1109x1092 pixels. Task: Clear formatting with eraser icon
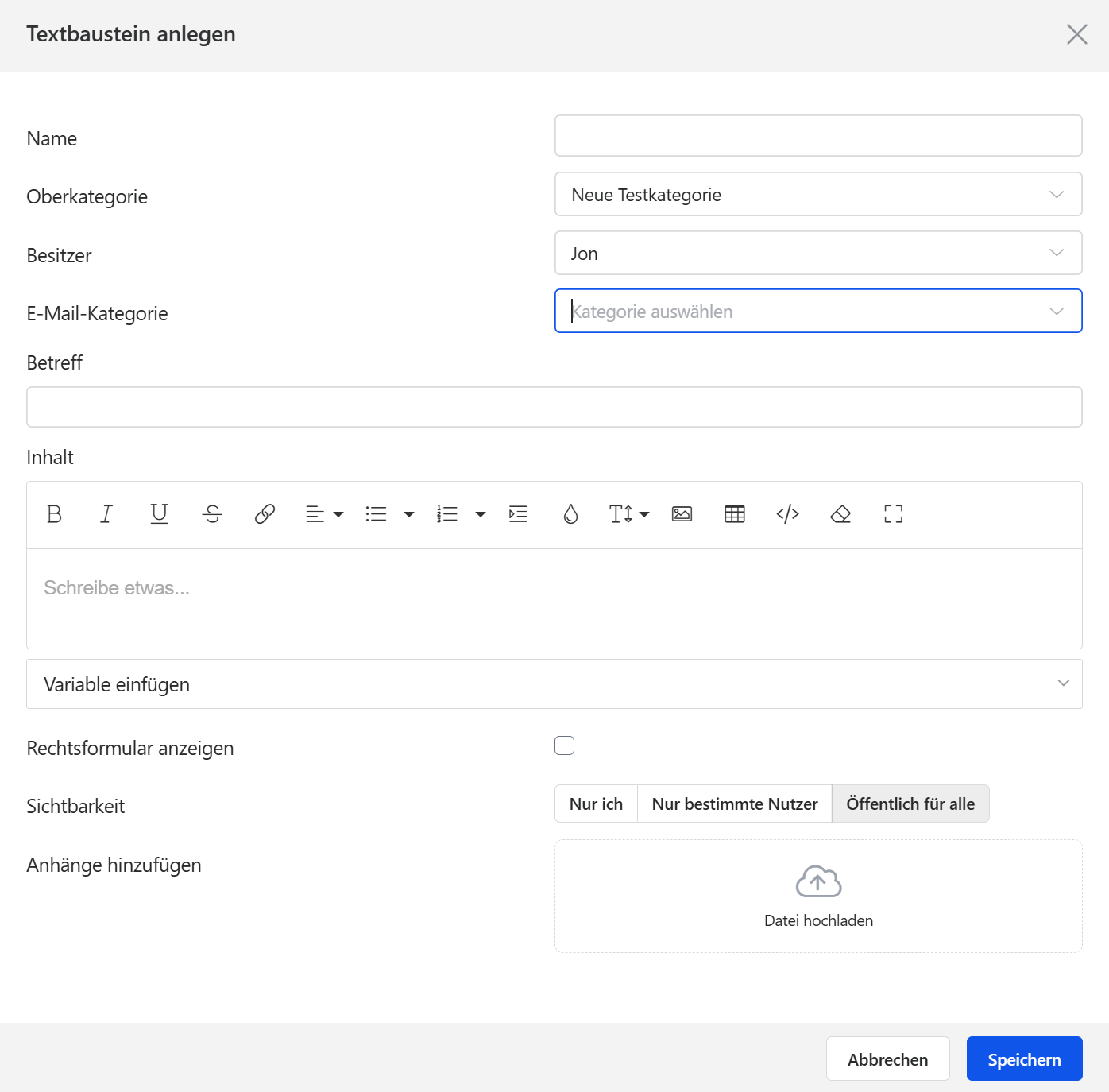(x=840, y=514)
